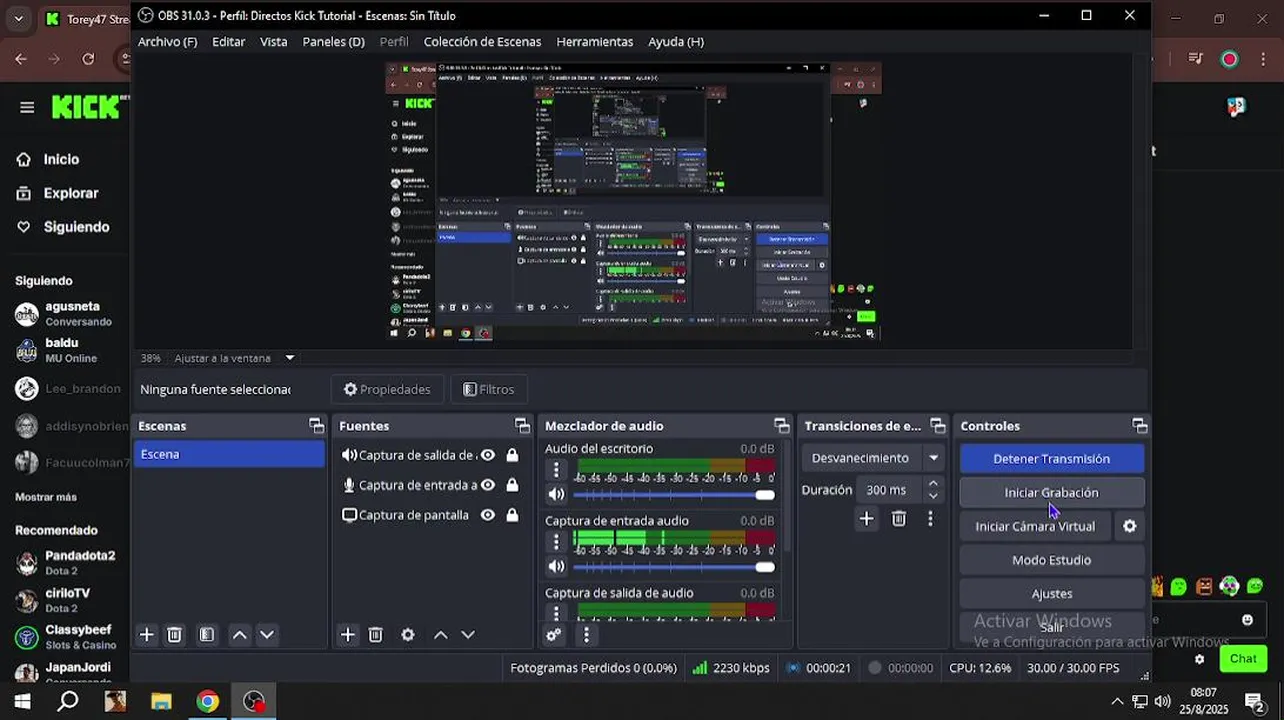
Task: Open scene filters icon in Escenas panel
Action: 207,635
